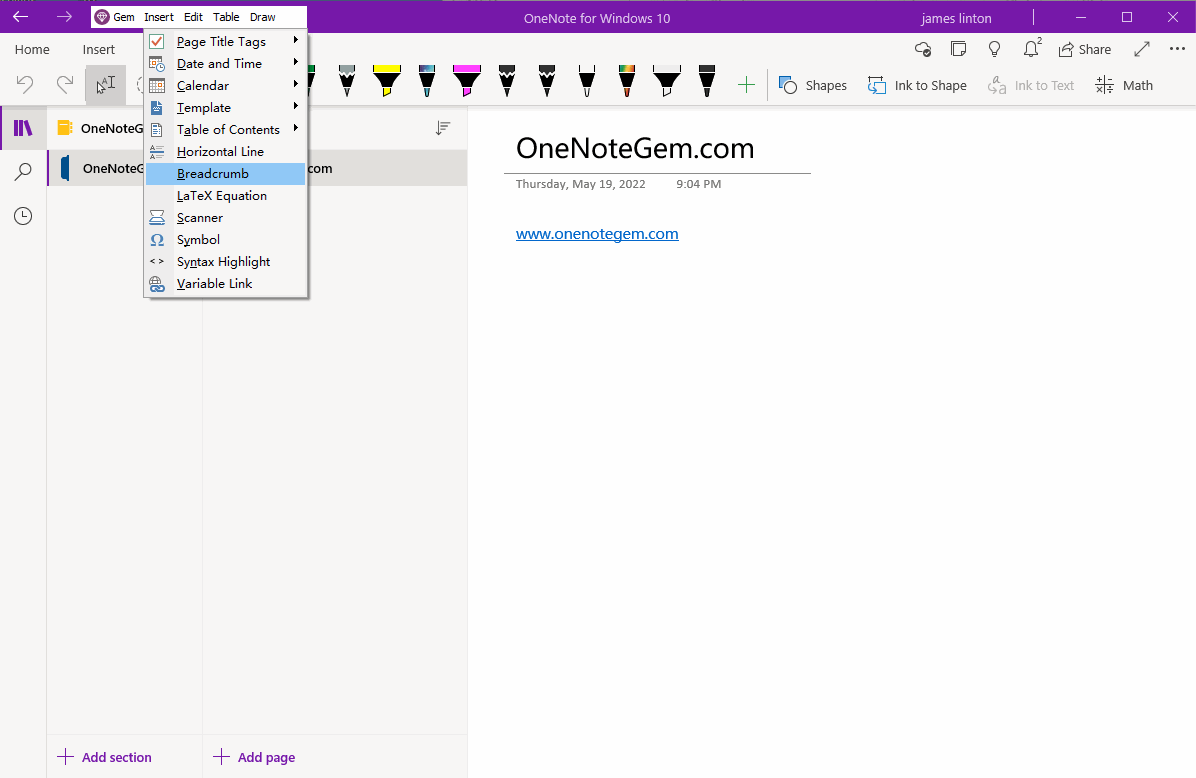The image size is (1196, 778).
Task: Expand Page Title Tags submenu arrow
Action: (x=295, y=40)
